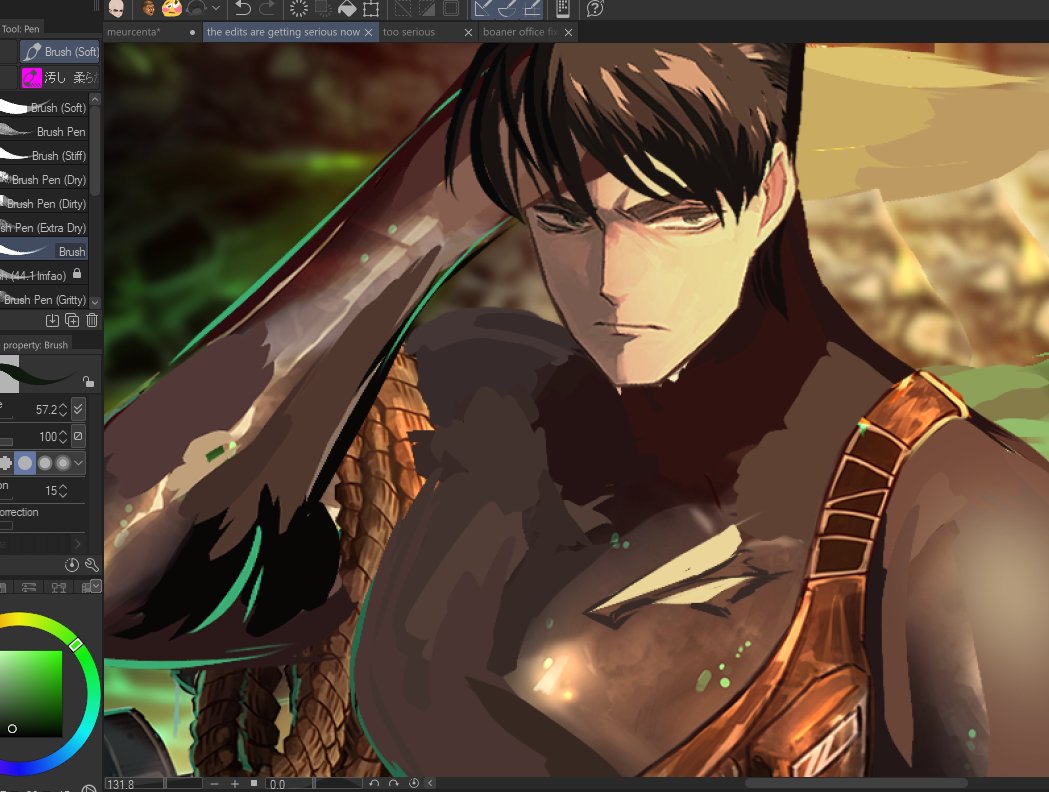Choose the Brush Pen (Dirty) brush
This screenshot has height=792, width=1049.
coord(43,203)
